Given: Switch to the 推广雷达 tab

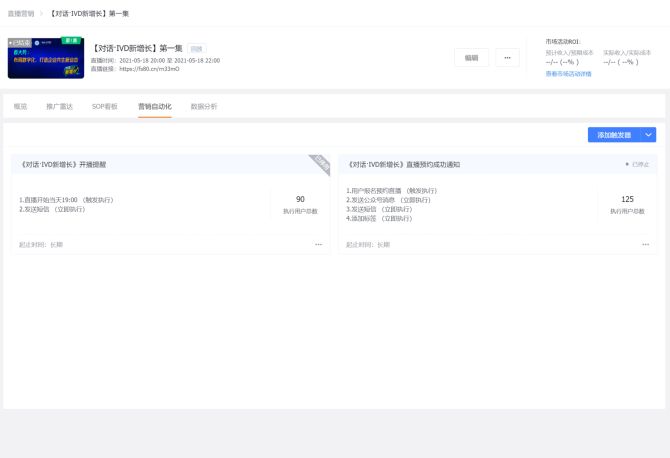Looking at the screenshot, I should [x=59, y=106].
